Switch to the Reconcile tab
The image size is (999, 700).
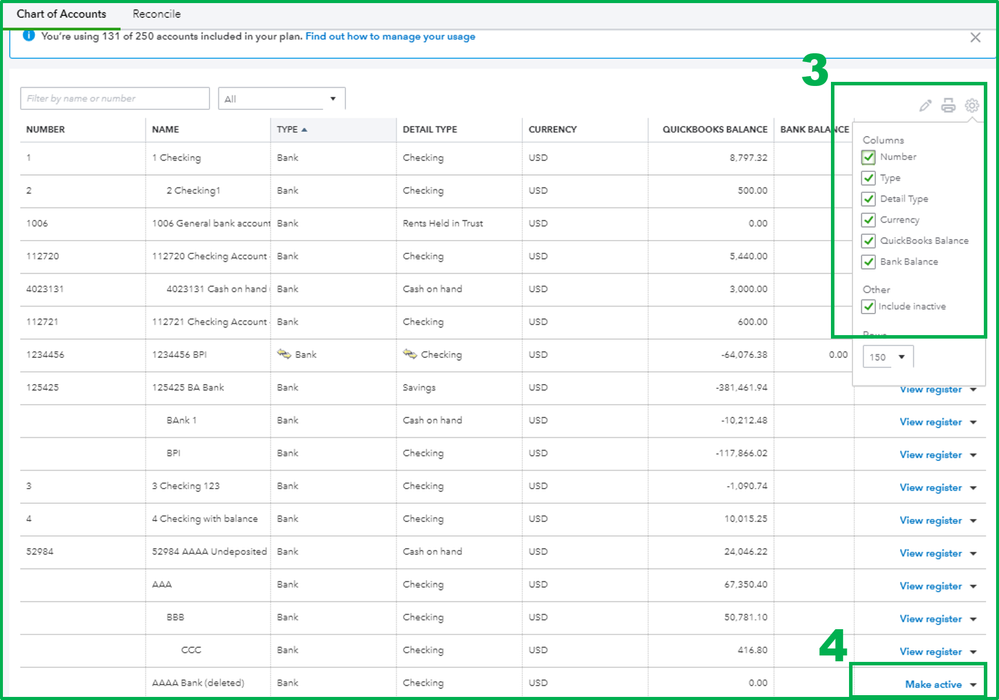[x=156, y=14]
